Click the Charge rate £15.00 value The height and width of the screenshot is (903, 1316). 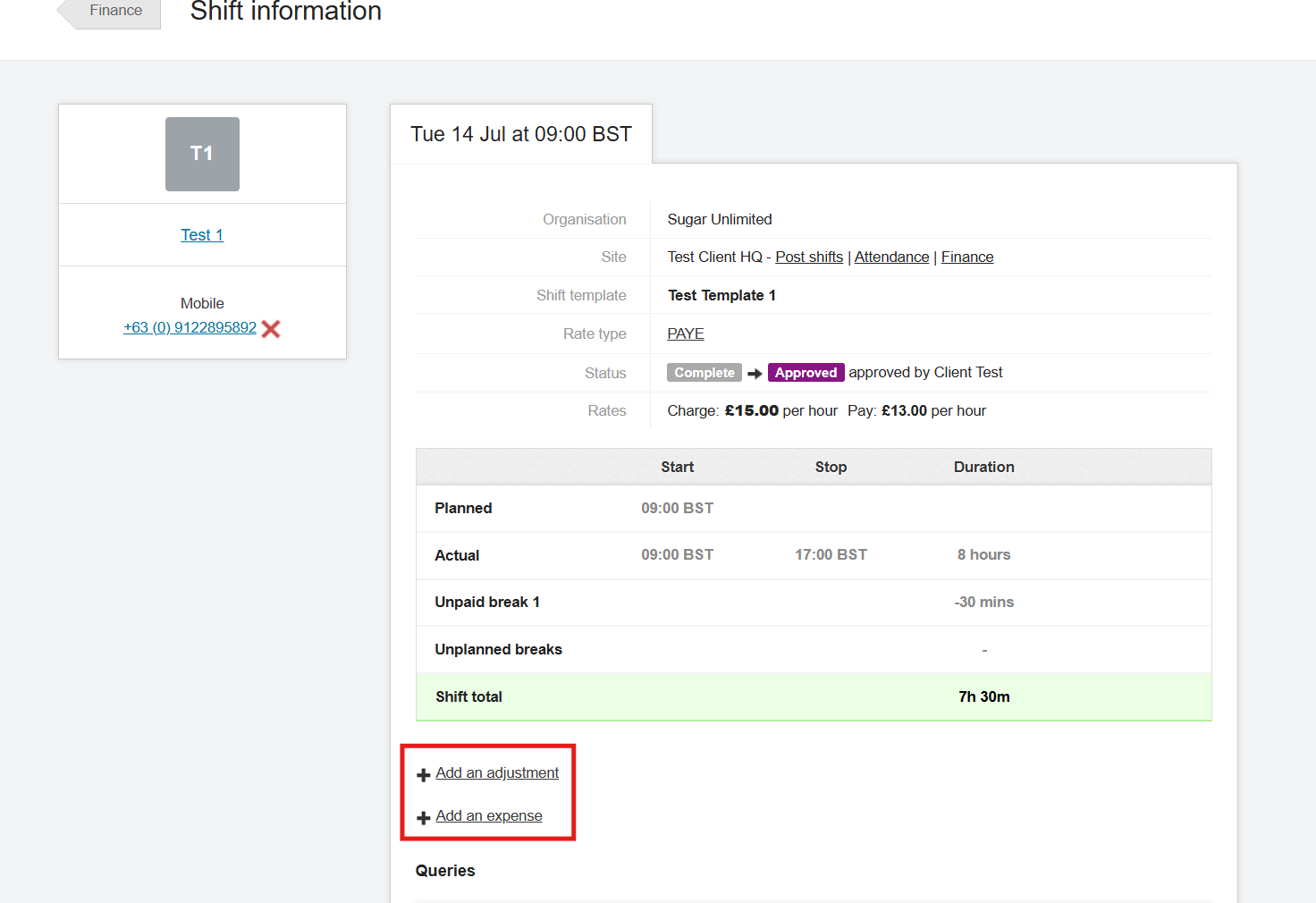[752, 410]
